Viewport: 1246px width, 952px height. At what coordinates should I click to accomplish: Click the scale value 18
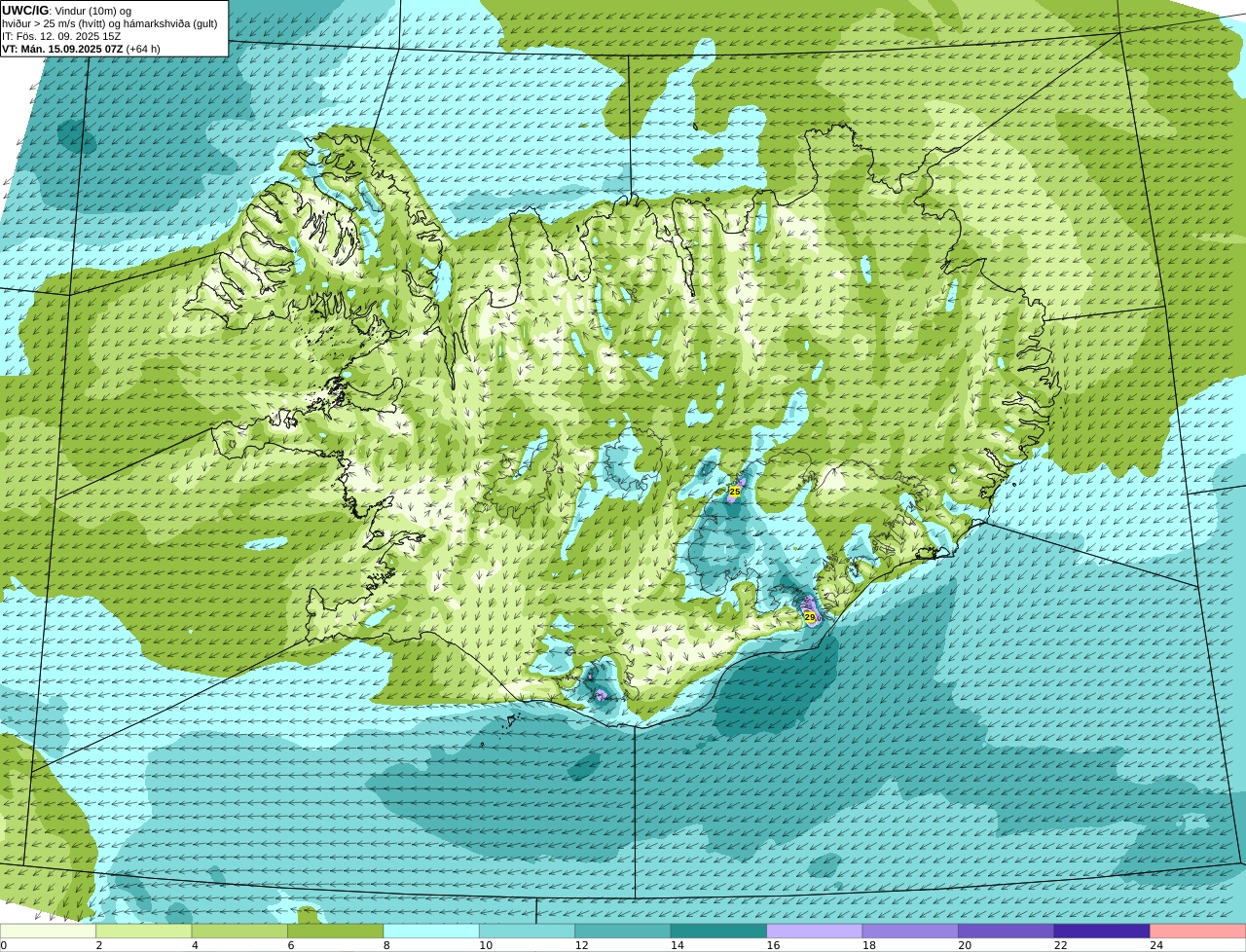tap(868, 945)
